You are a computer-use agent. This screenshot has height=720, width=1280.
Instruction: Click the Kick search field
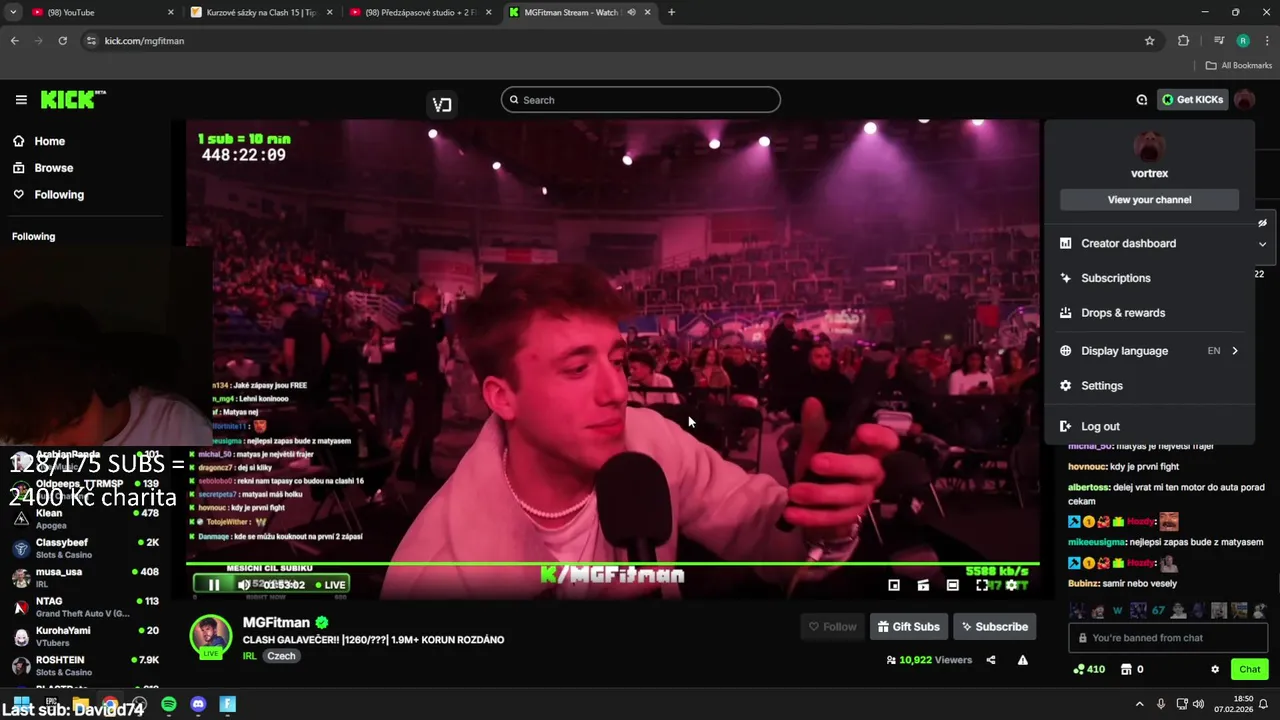[x=640, y=100]
